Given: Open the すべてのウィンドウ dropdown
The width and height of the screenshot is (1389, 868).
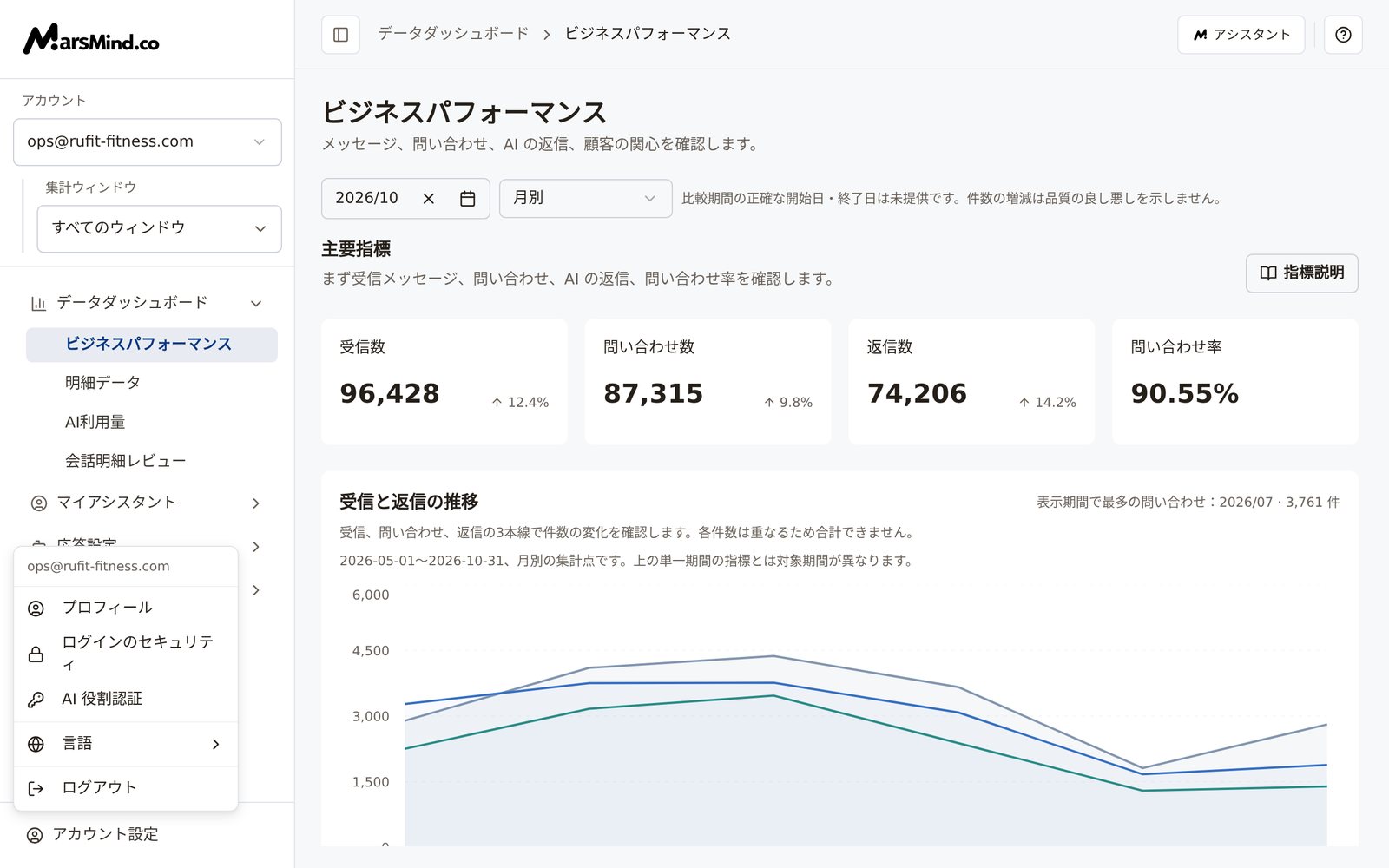Looking at the screenshot, I should pos(159,228).
